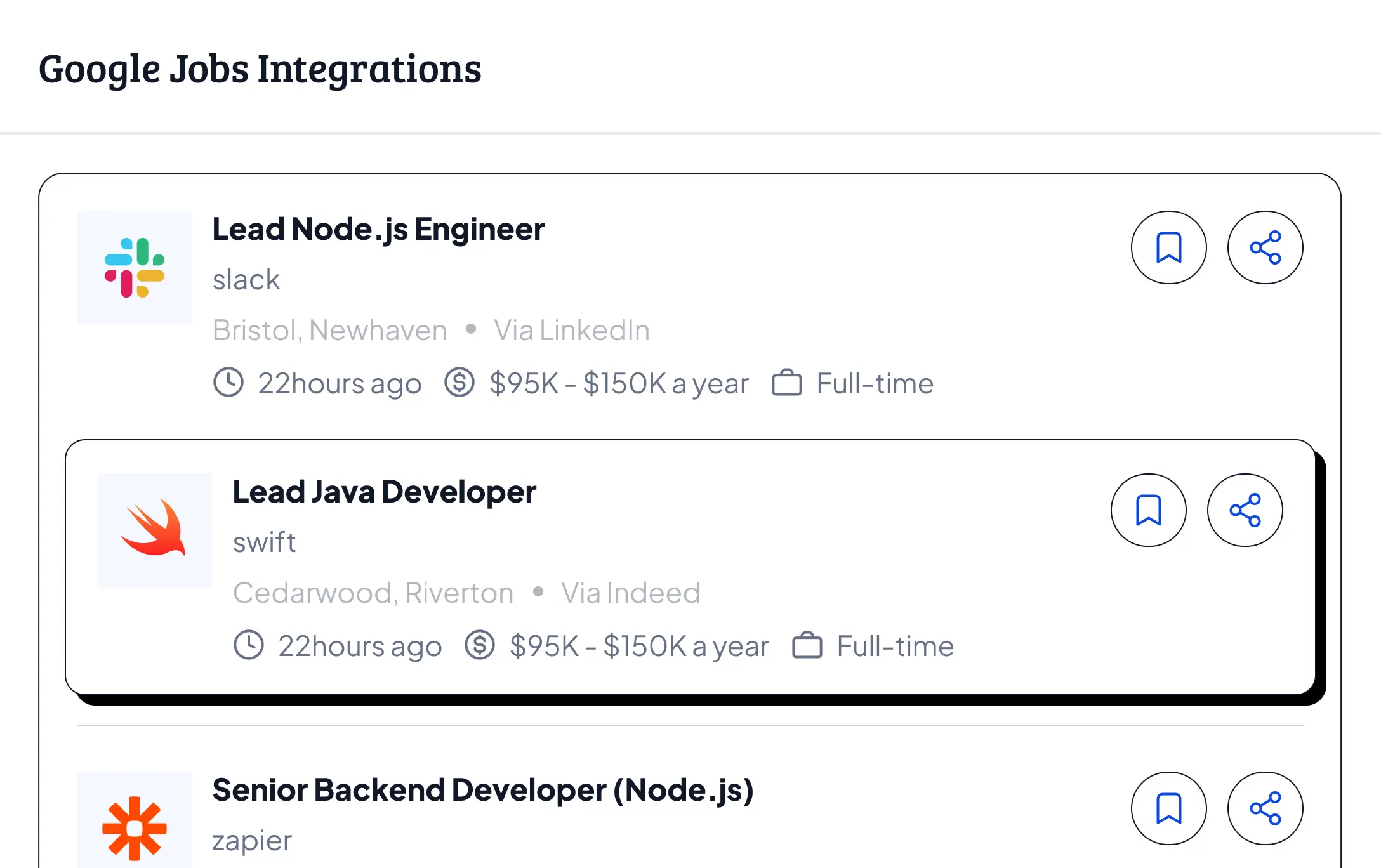Open the Lead Node.js Engineer listing title
This screenshot has height=868, width=1381.
coord(378,229)
